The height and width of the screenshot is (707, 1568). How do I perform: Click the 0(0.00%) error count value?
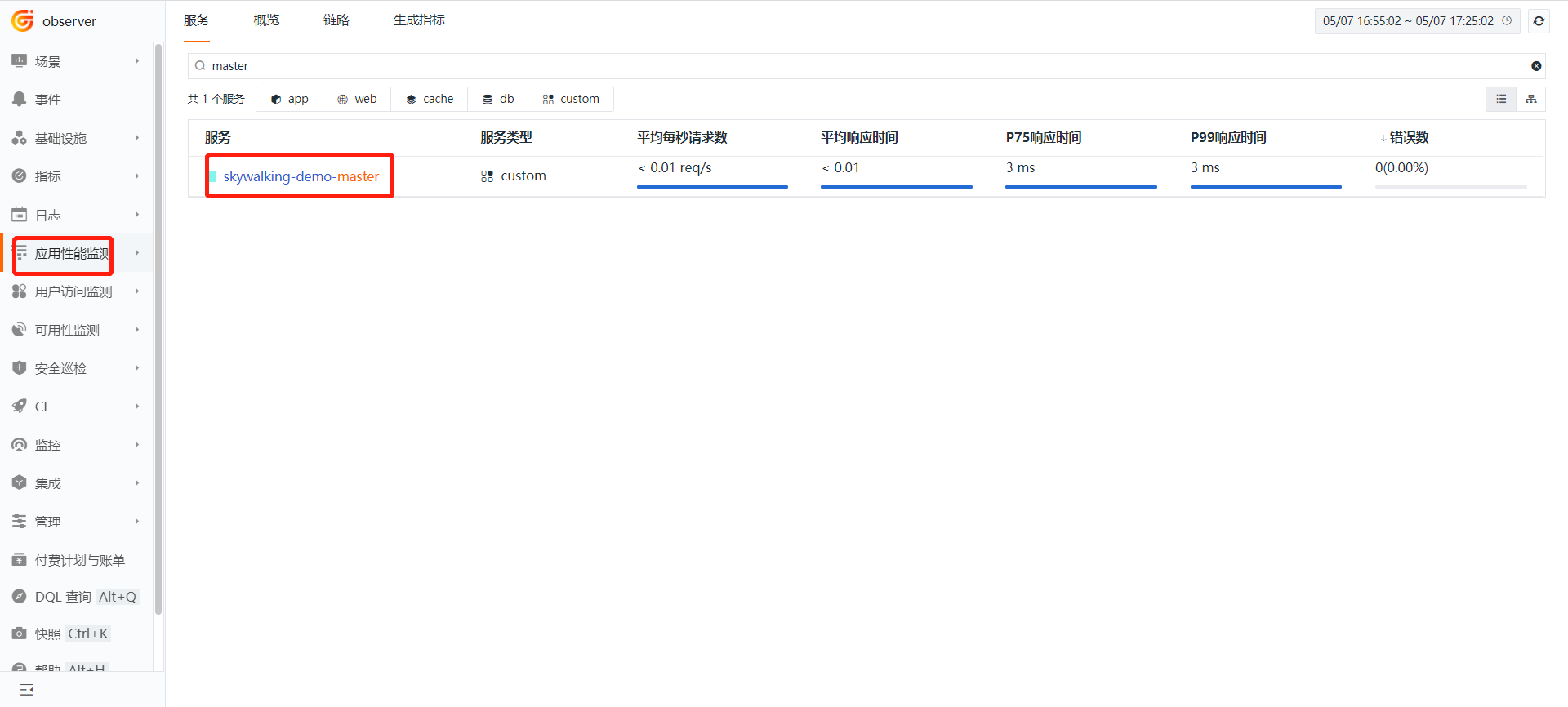[x=1401, y=168]
